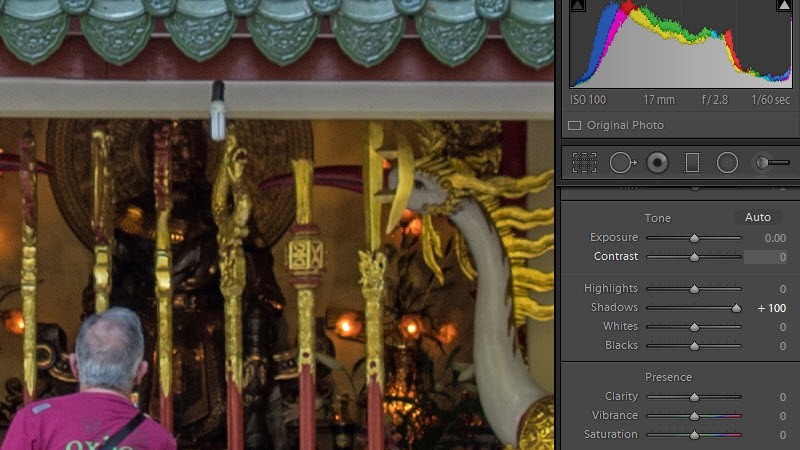Click the f/2.8 aperture readout

(x=714, y=100)
